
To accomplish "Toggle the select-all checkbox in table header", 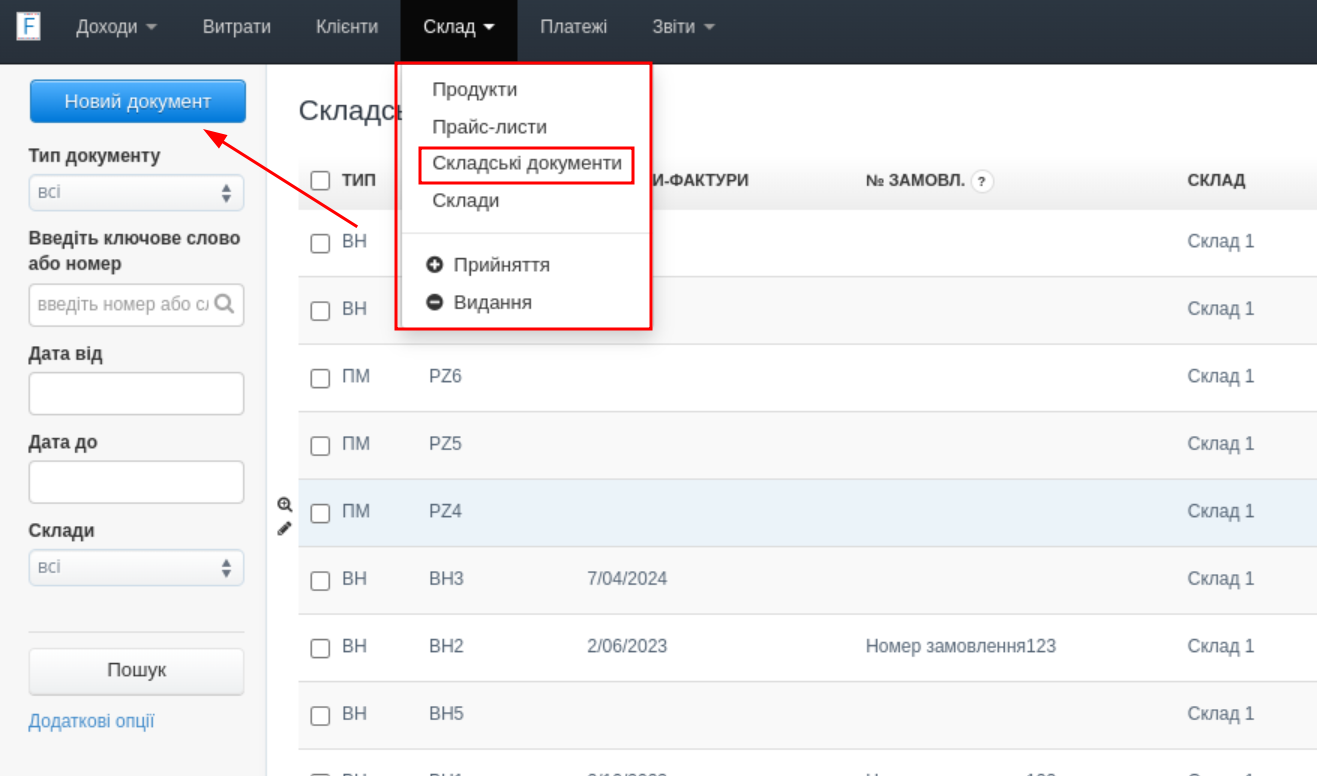I will 320,180.
